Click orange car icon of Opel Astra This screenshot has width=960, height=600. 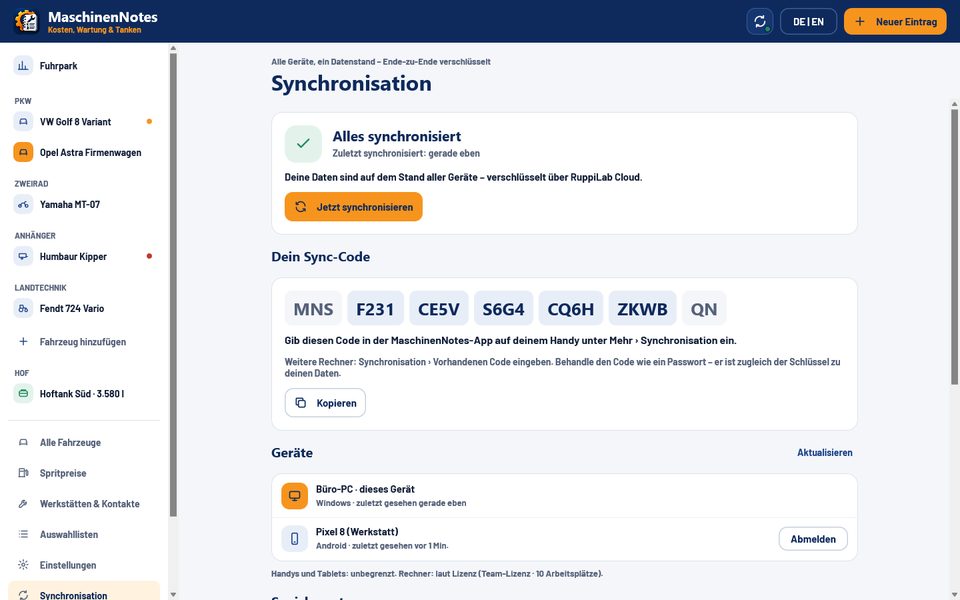(23, 152)
